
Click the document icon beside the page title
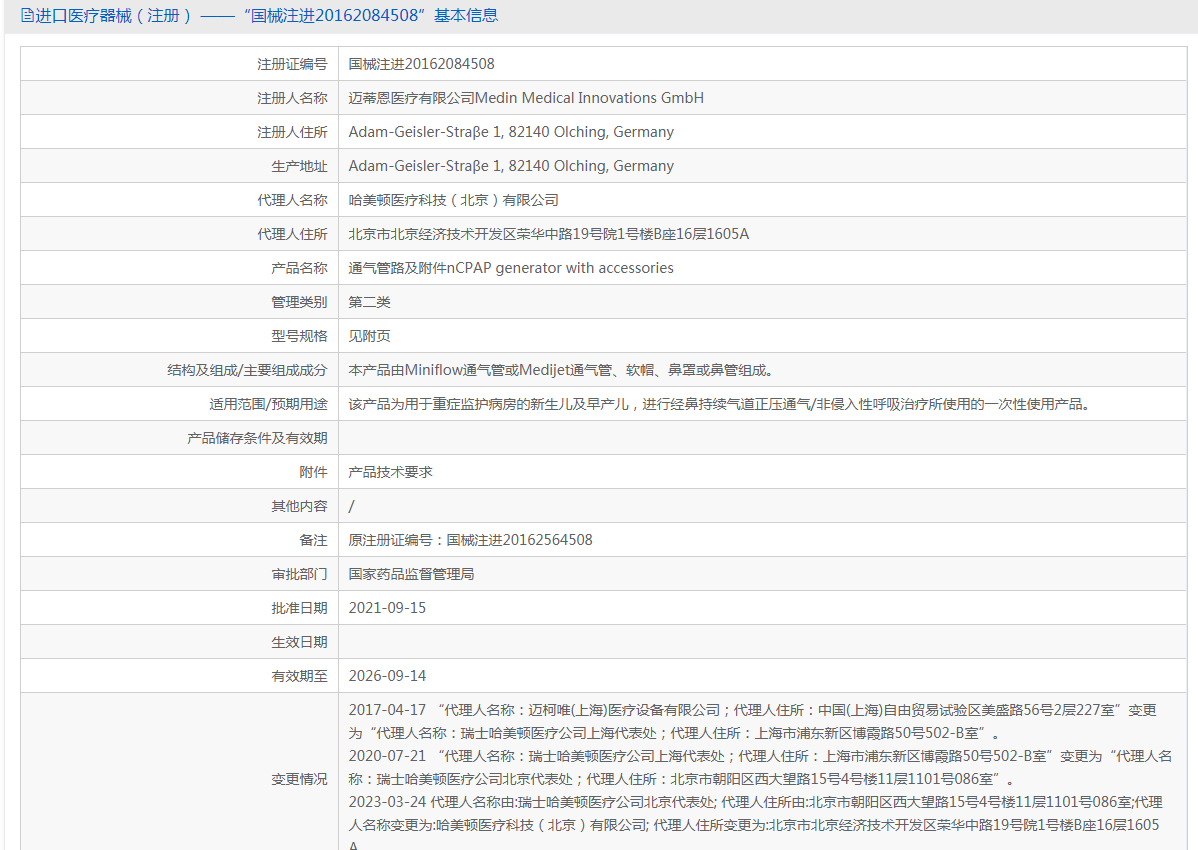point(28,15)
